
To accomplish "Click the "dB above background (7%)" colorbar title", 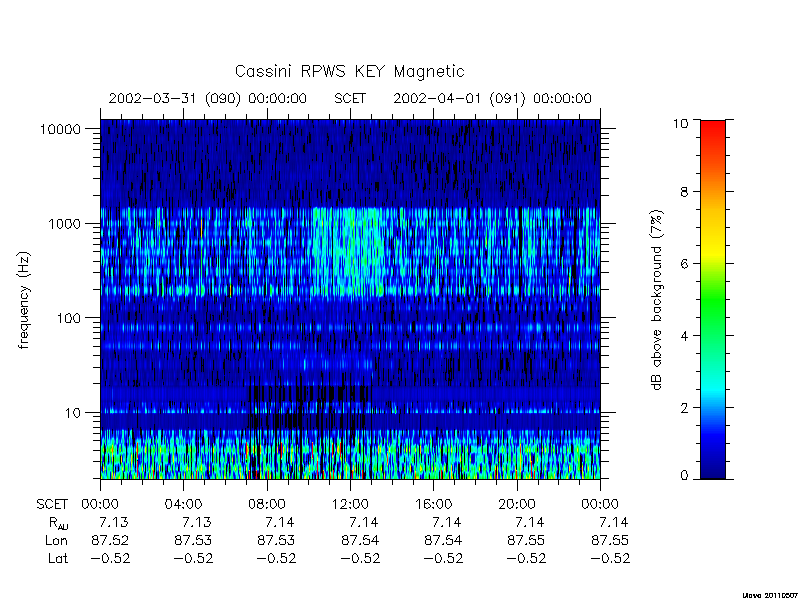I will pos(657,300).
